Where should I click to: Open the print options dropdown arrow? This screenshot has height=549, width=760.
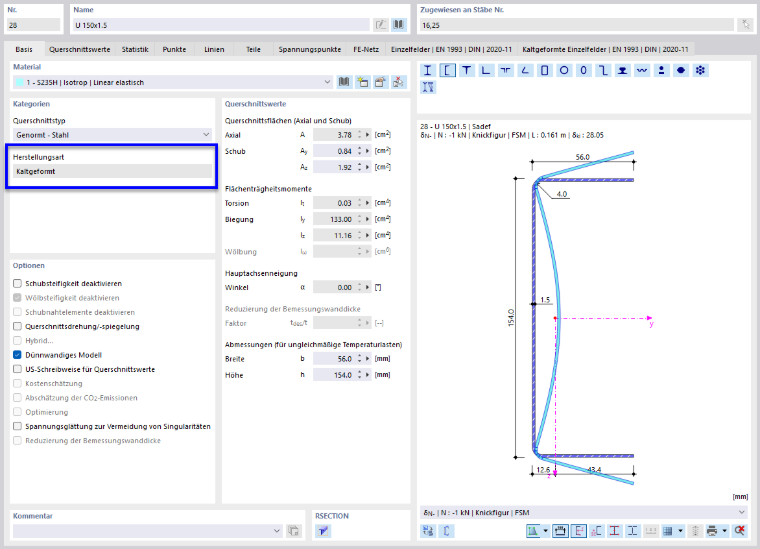click(x=725, y=531)
